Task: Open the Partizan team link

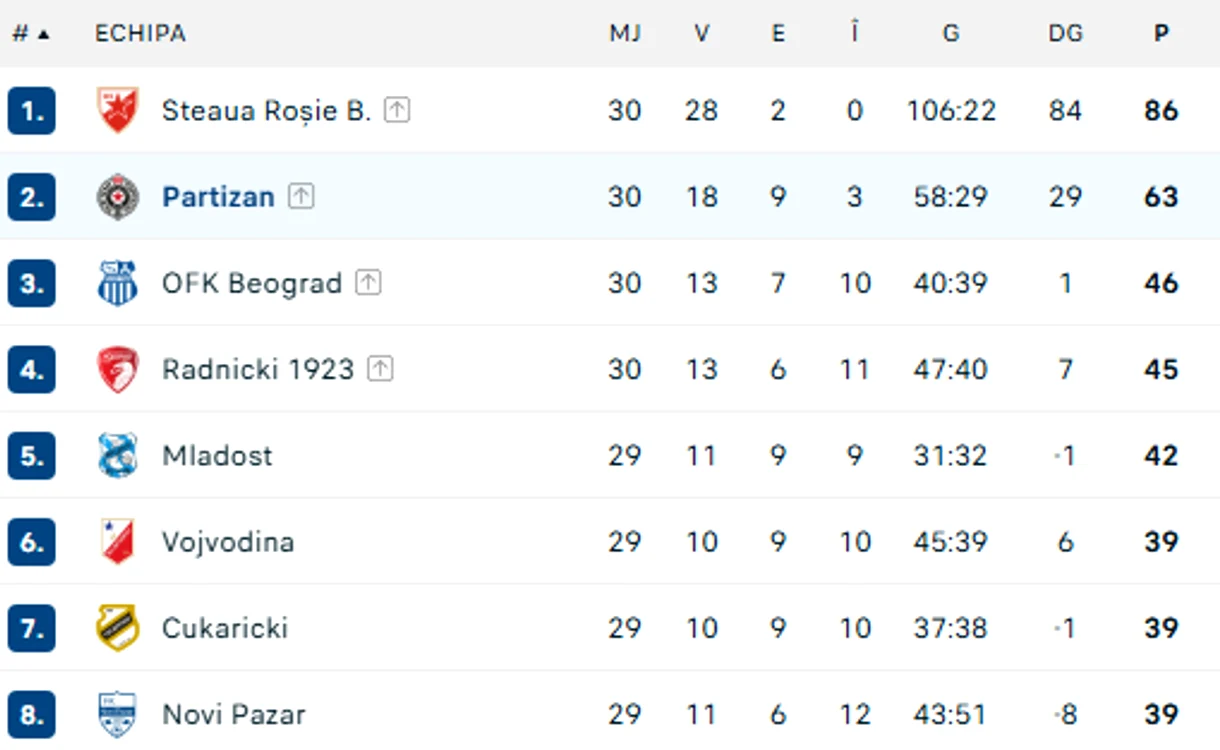Action: point(218,197)
